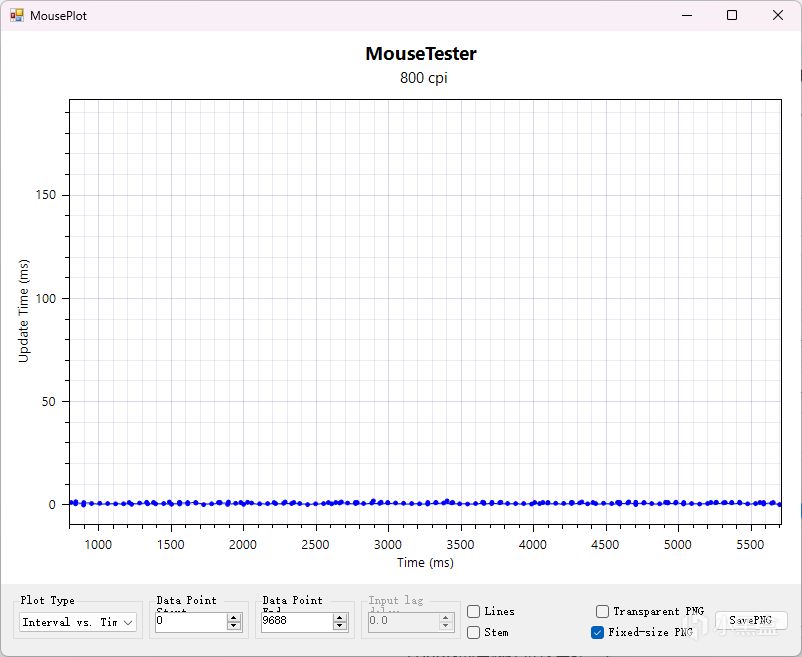
Task: Decrease the Data Point Start value
Action: (x=234, y=626)
